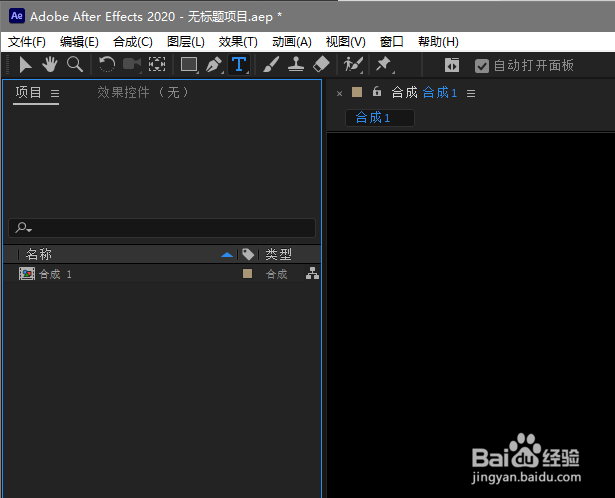Click the 类型 column header
Screen dimensions: 615x498
[x=278, y=254]
